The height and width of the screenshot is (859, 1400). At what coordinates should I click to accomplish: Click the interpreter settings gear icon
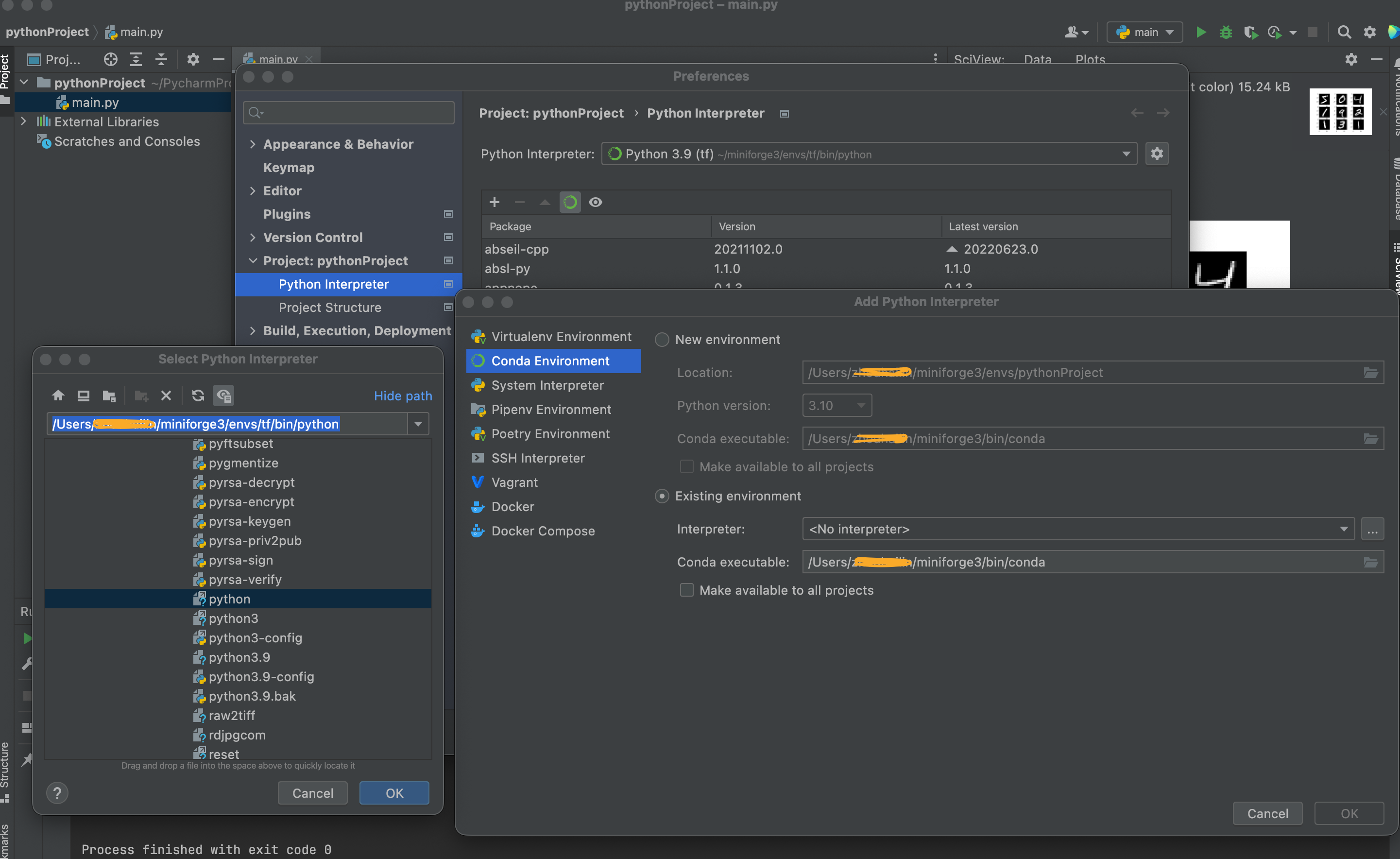pos(1156,154)
